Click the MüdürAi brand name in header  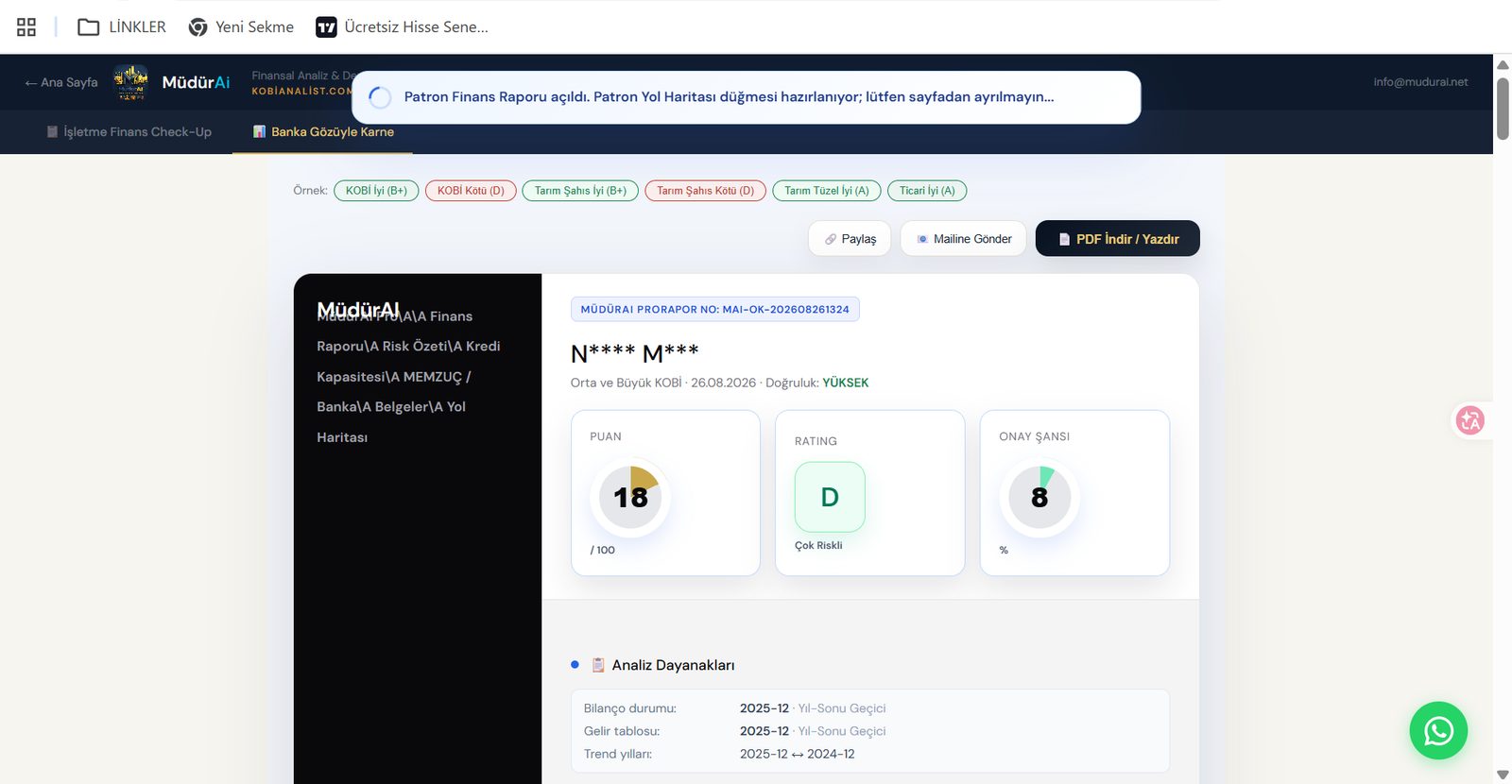pyautogui.click(x=196, y=82)
